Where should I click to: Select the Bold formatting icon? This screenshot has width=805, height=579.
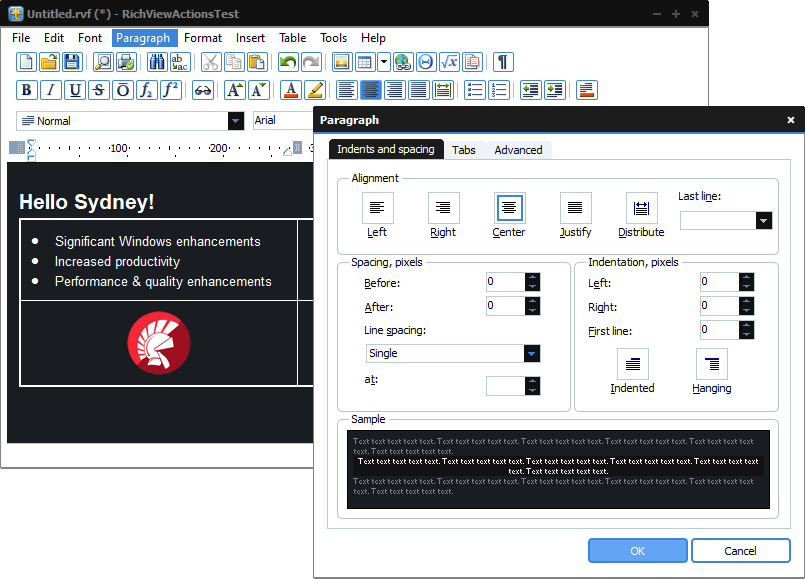click(26, 89)
